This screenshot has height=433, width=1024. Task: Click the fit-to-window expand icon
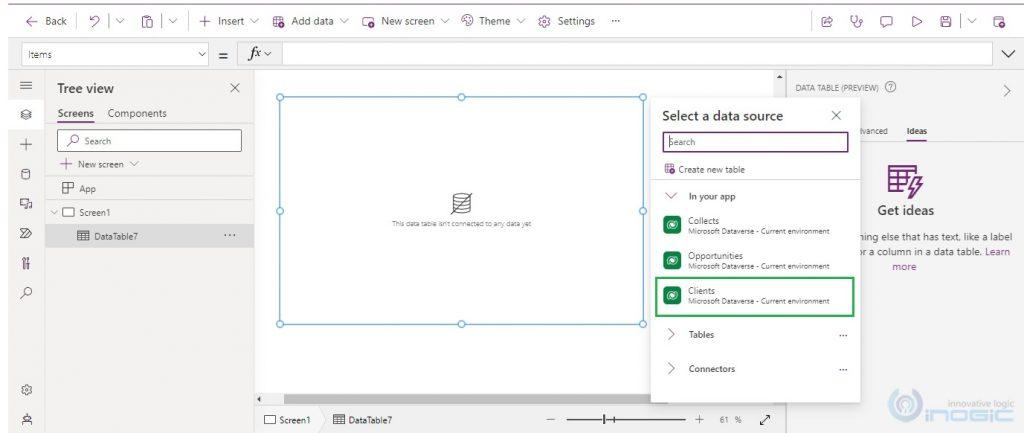coord(765,420)
